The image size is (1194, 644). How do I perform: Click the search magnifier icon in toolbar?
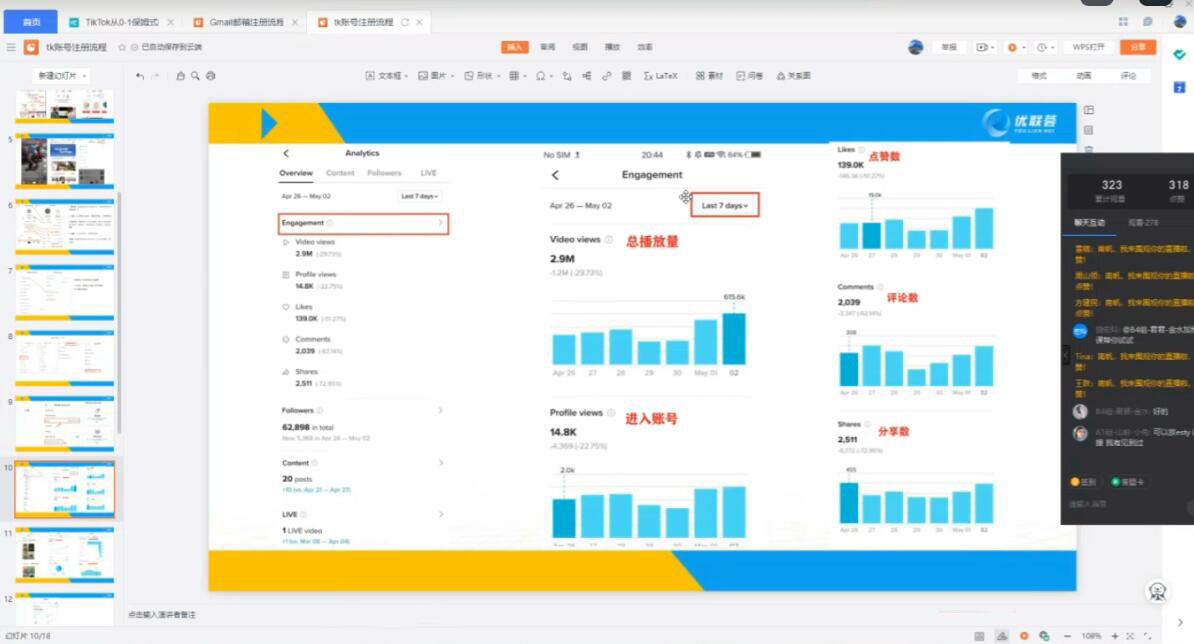point(195,76)
